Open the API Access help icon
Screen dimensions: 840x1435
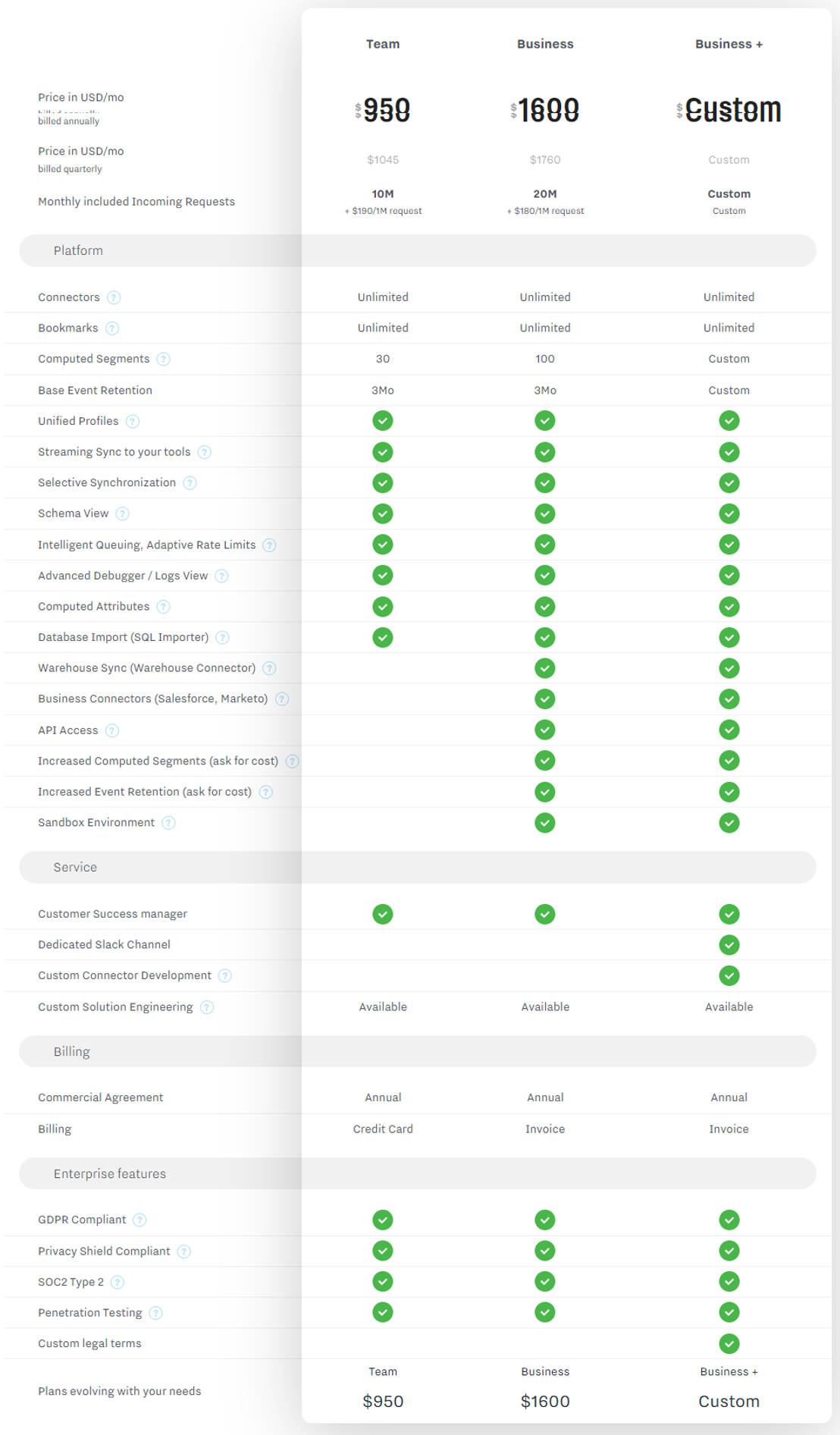pos(112,730)
